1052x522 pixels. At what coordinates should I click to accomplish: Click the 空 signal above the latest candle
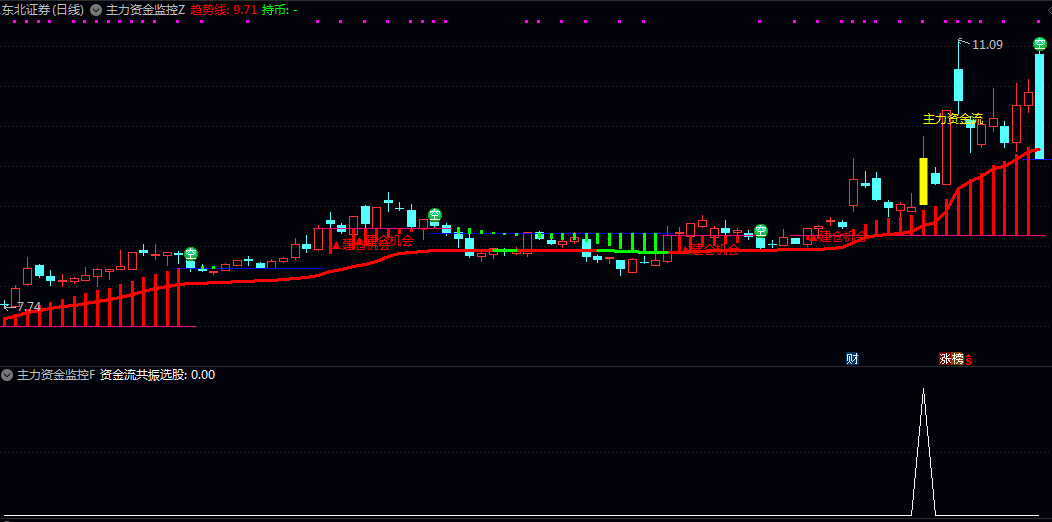coord(1039,44)
